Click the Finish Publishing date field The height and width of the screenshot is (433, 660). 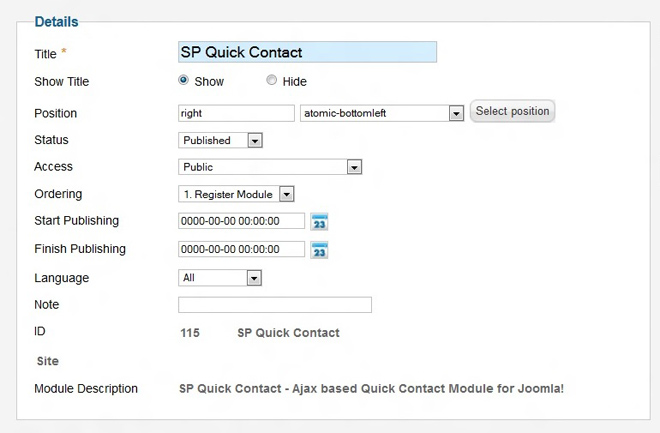click(x=241, y=249)
